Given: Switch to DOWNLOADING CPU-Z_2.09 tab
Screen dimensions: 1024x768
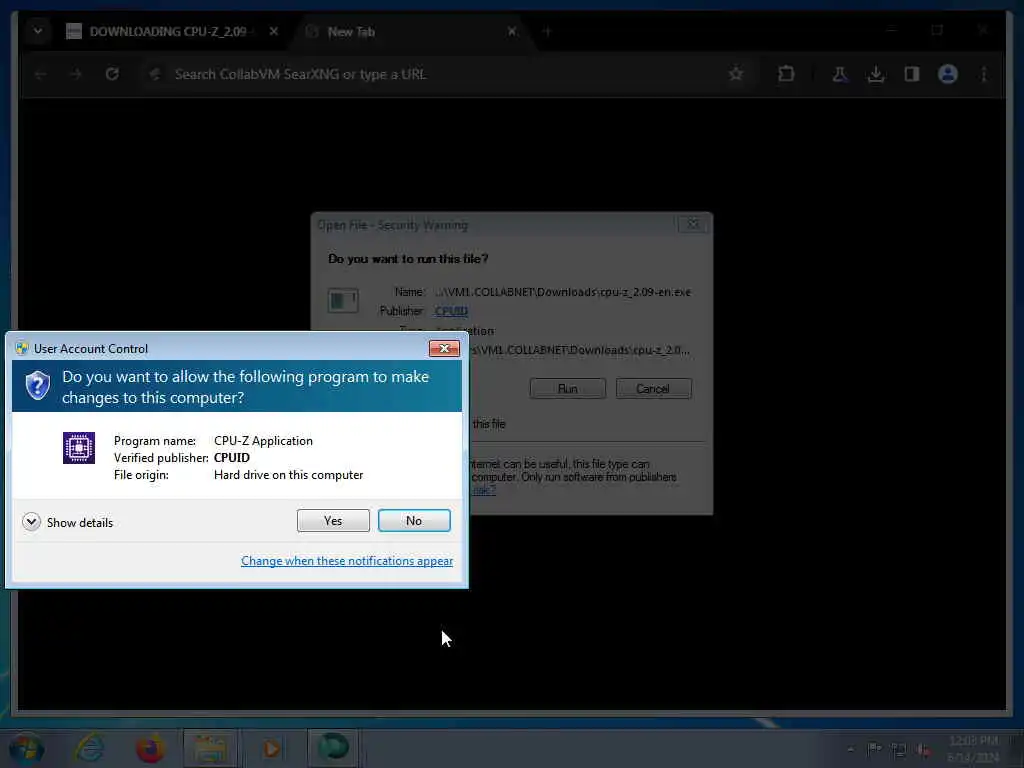Looking at the screenshot, I should pyautogui.click(x=168, y=31).
